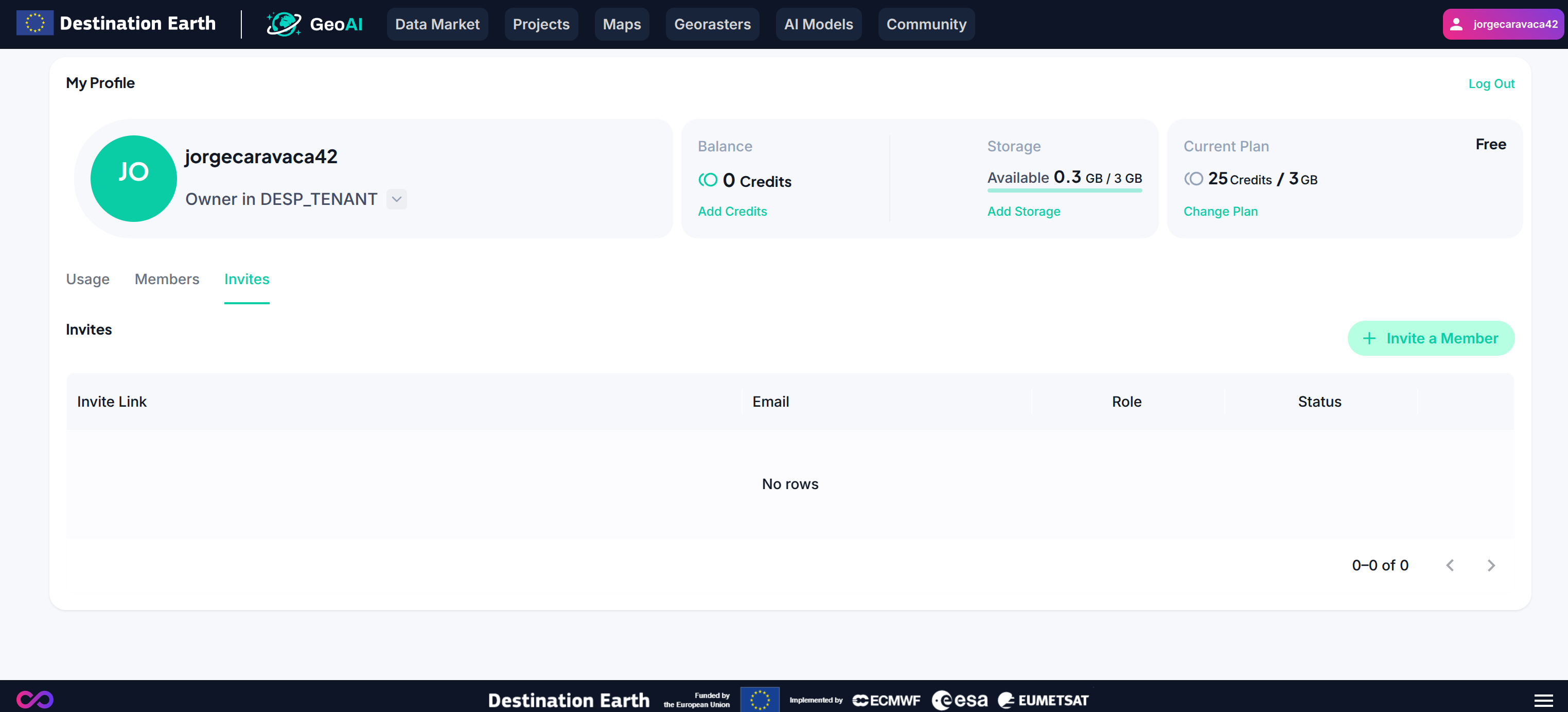Screen dimensions: 1568x712
Task: Open Change Plan options
Action: [1221, 212]
